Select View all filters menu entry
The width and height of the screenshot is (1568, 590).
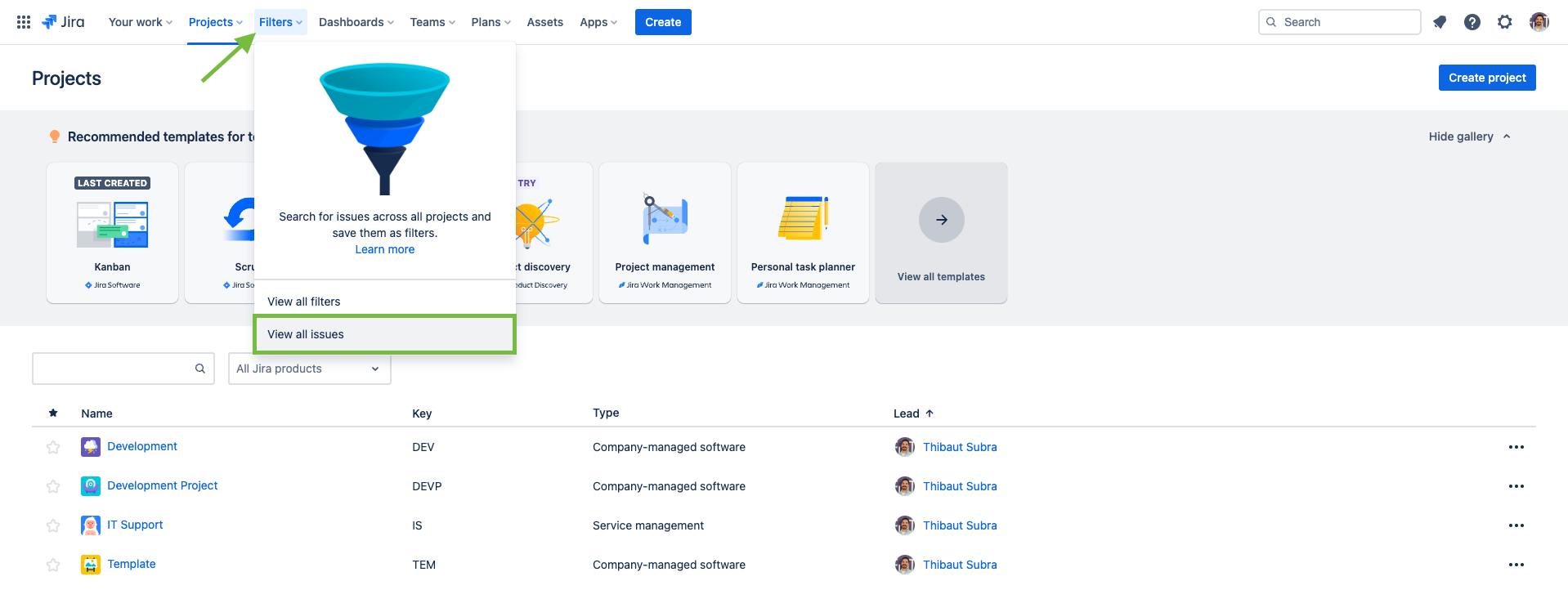tap(384, 302)
